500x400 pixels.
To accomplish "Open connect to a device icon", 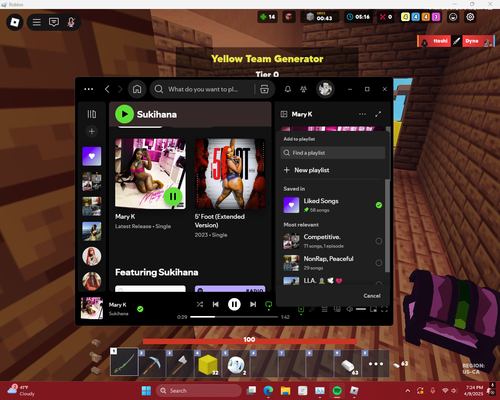I will pyautogui.click(x=337, y=309).
